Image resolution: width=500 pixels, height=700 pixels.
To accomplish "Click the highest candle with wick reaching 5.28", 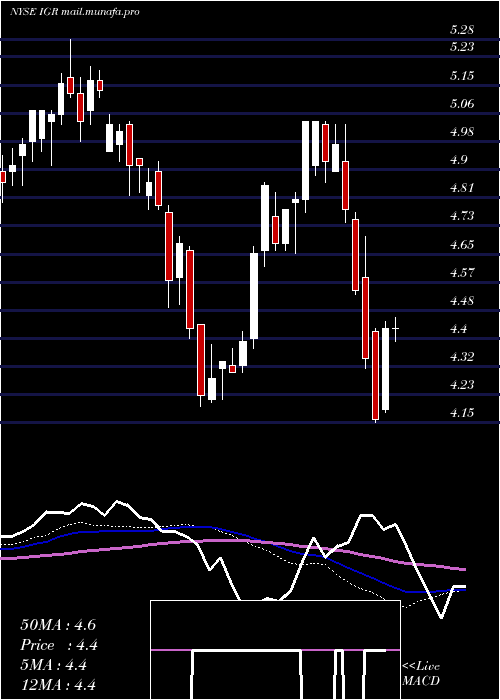I will (x=70, y=68).
